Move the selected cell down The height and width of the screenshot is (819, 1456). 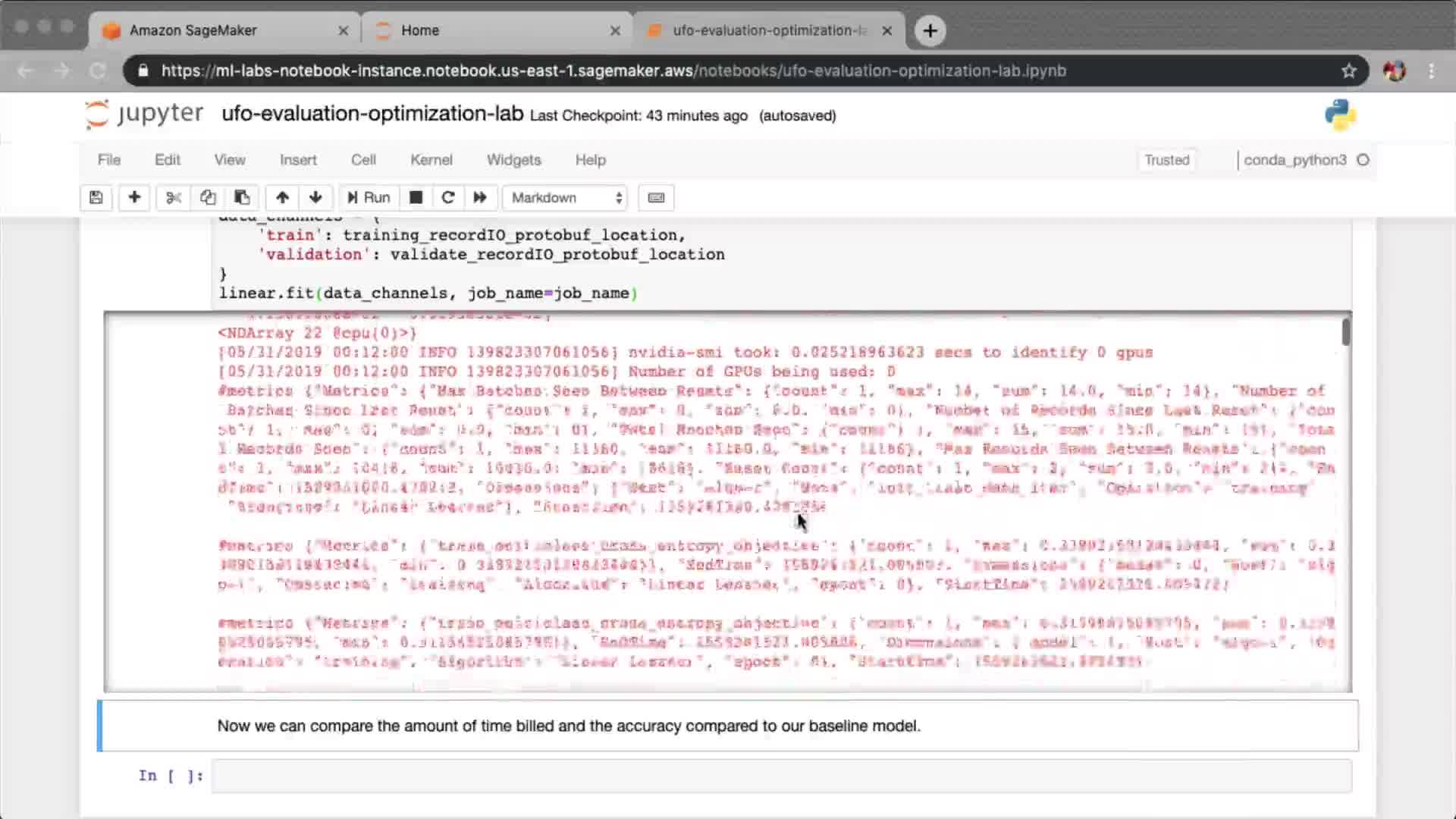coord(315,198)
